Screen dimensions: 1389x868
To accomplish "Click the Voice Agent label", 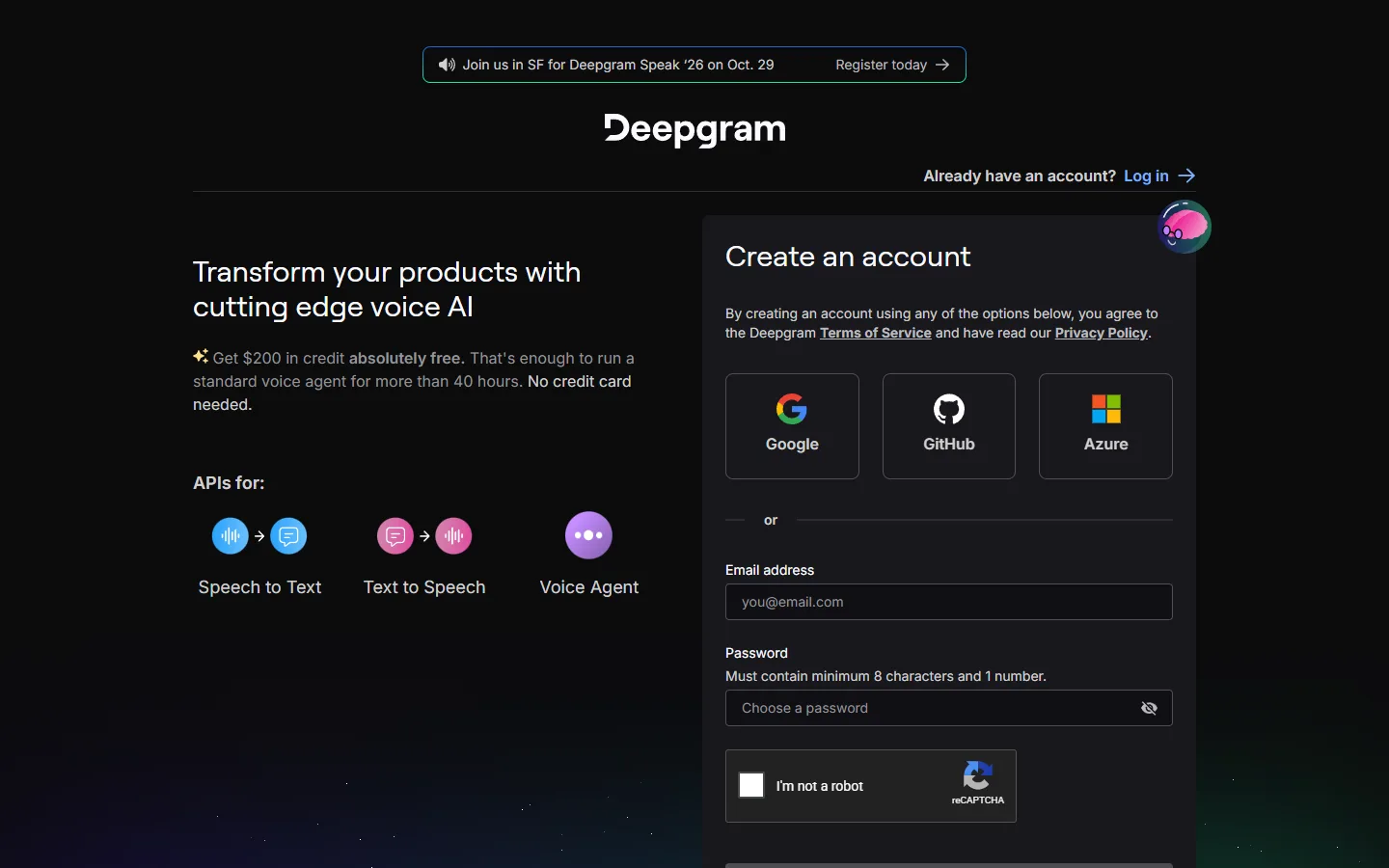I will point(589,587).
